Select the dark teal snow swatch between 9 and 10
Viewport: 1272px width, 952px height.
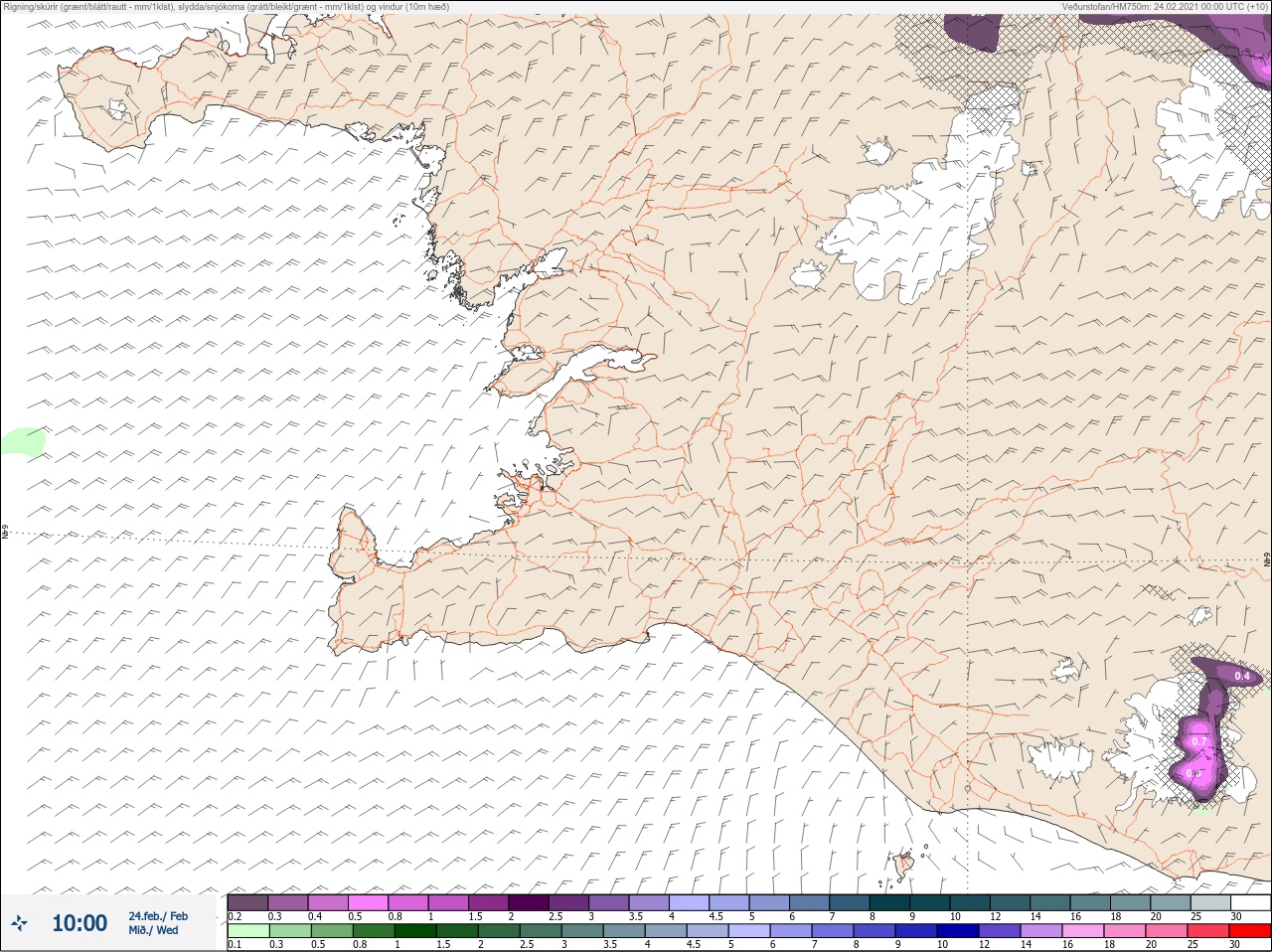coord(931,901)
